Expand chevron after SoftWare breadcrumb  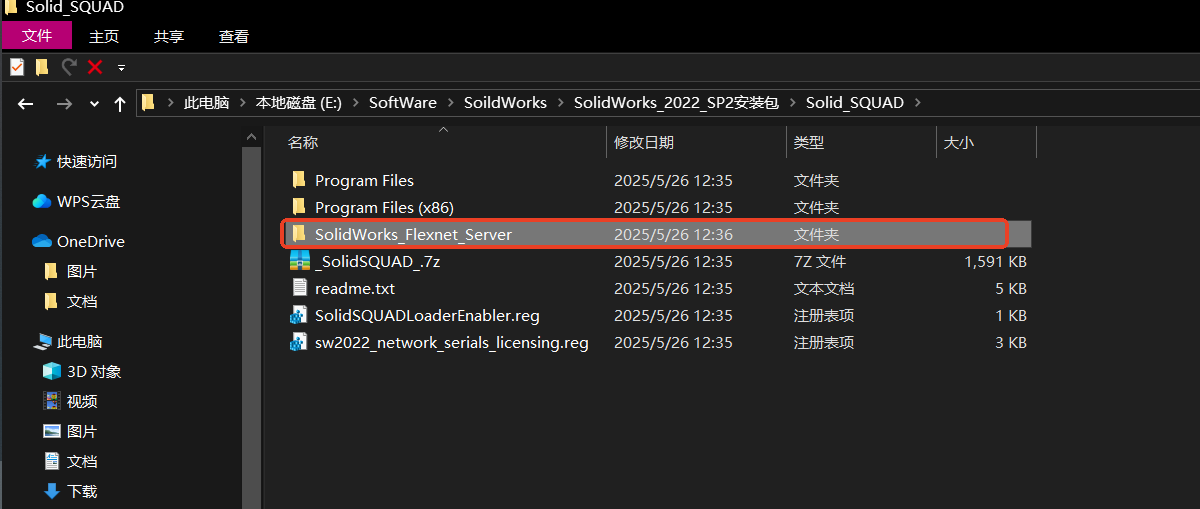pyautogui.click(x=450, y=102)
